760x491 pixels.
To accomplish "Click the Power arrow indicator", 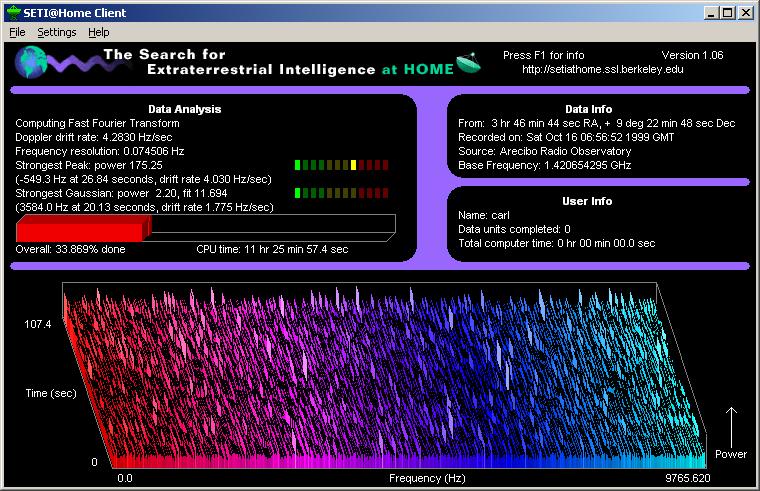I will pyautogui.click(x=731, y=427).
